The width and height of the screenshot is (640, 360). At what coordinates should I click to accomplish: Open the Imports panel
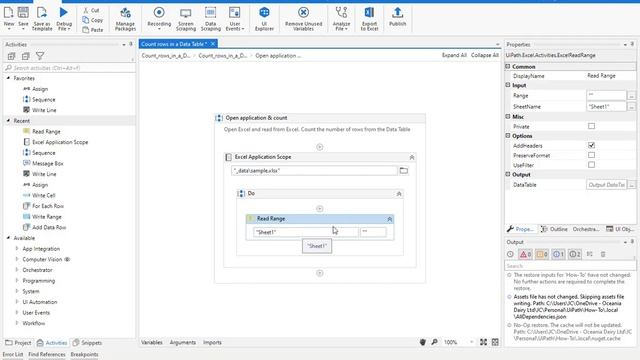pos(212,342)
